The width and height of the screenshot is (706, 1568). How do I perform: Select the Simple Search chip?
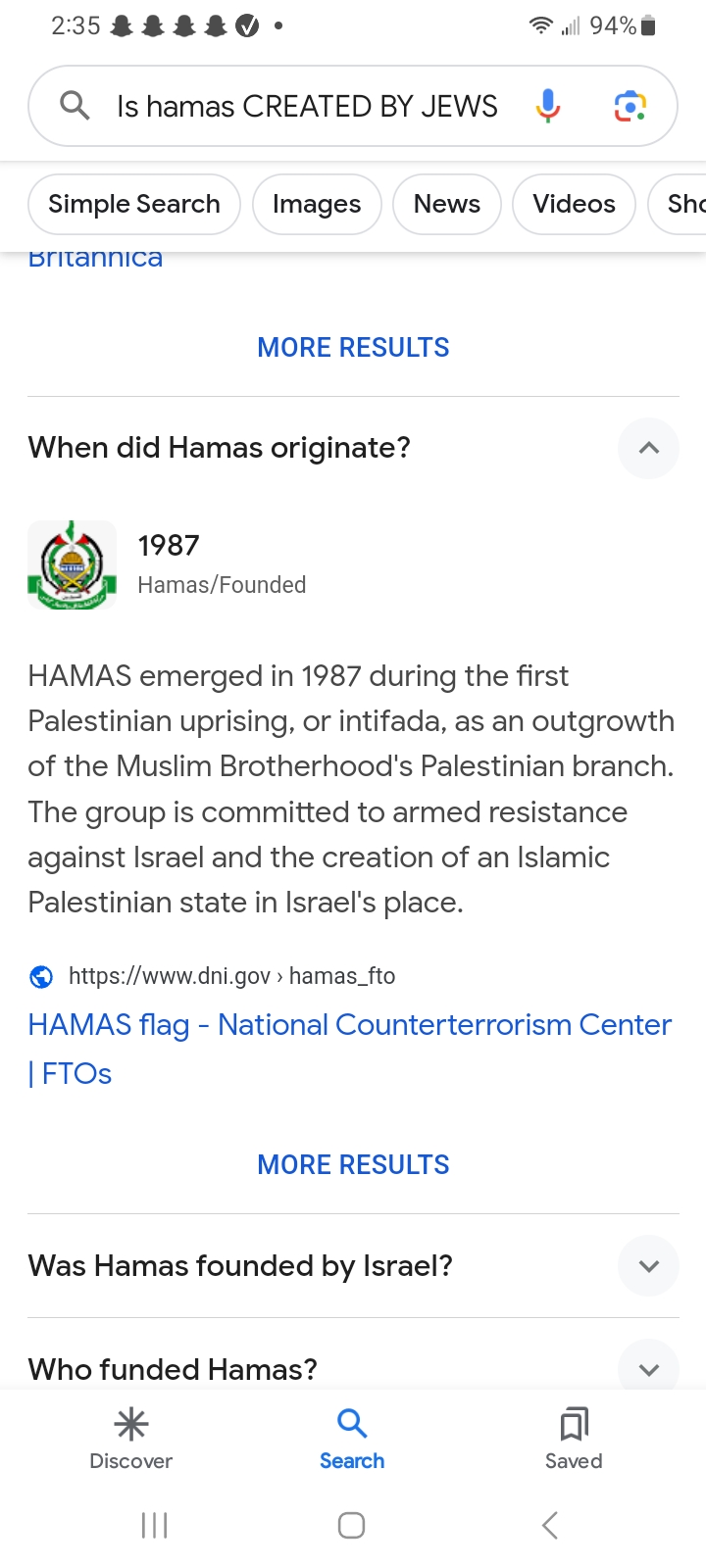click(134, 204)
